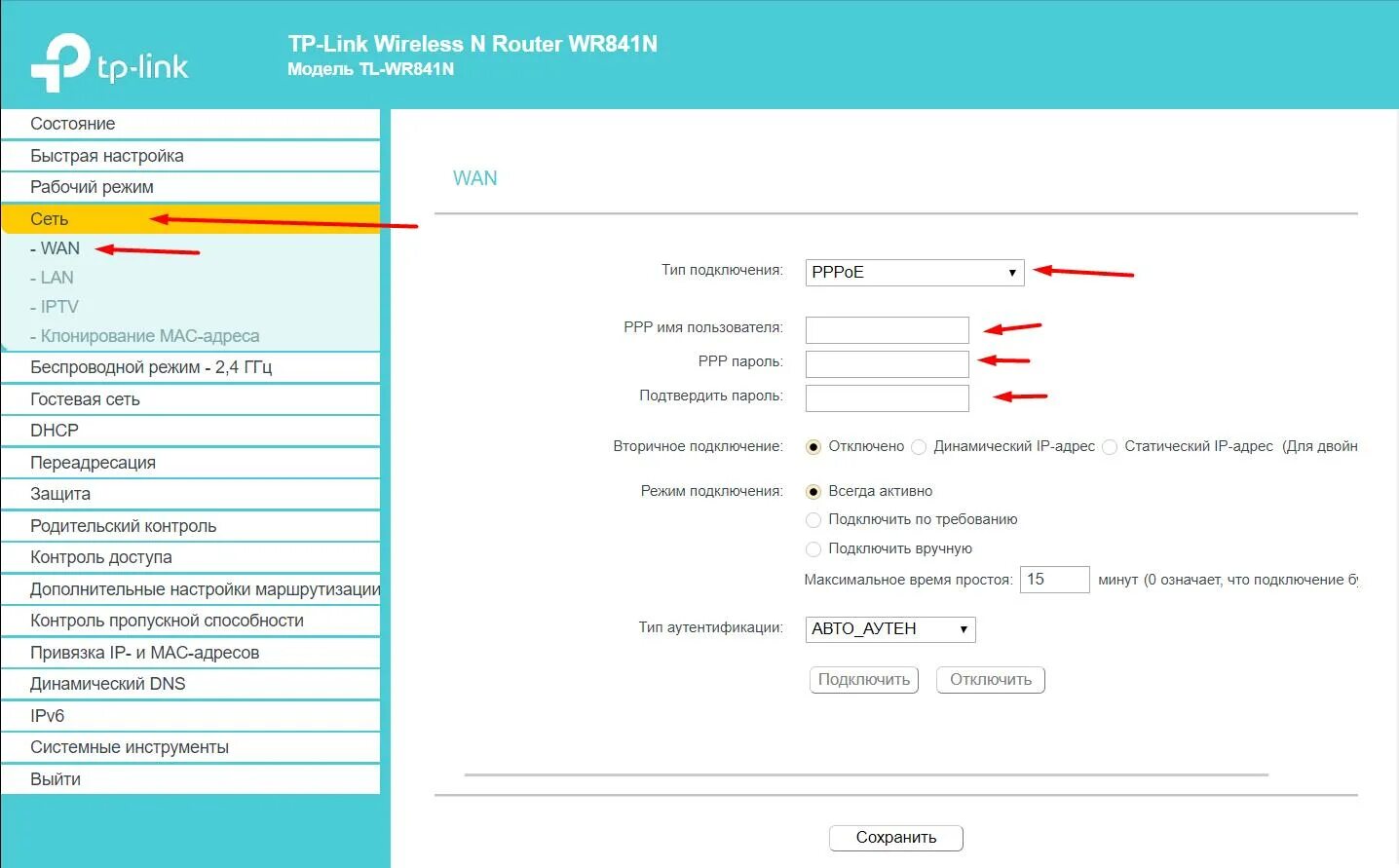Open the Тип подключения PPPoE dropdown
The height and width of the screenshot is (868, 1399).
[x=915, y=273]
